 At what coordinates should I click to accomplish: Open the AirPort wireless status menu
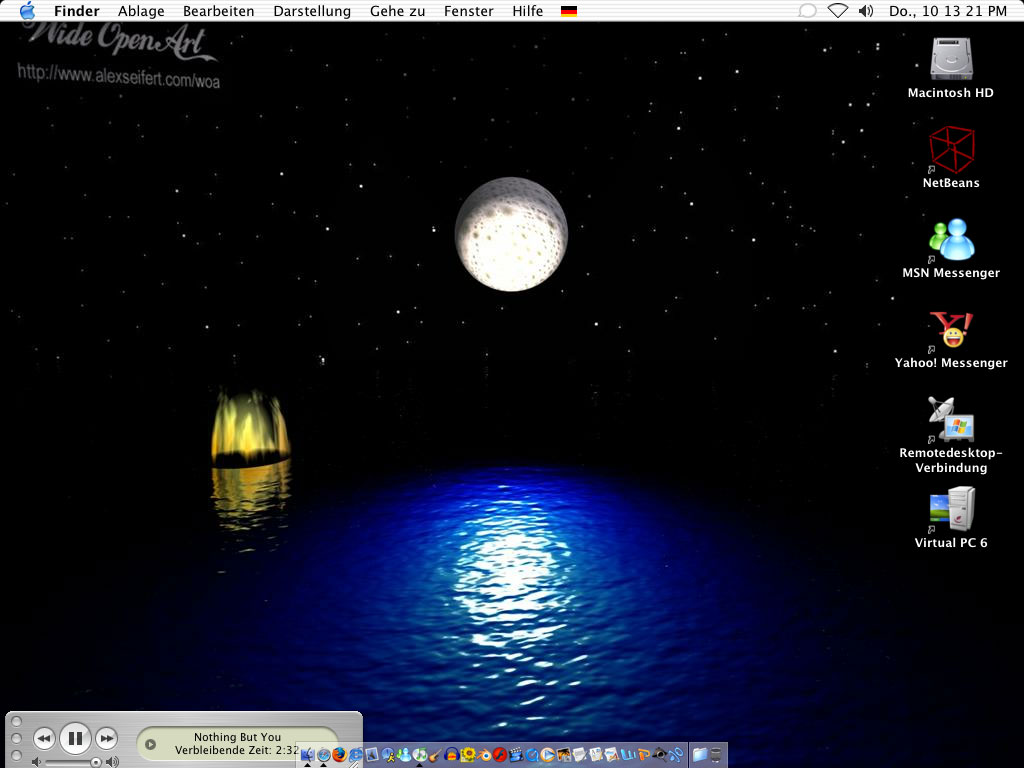tap(838, 11)
